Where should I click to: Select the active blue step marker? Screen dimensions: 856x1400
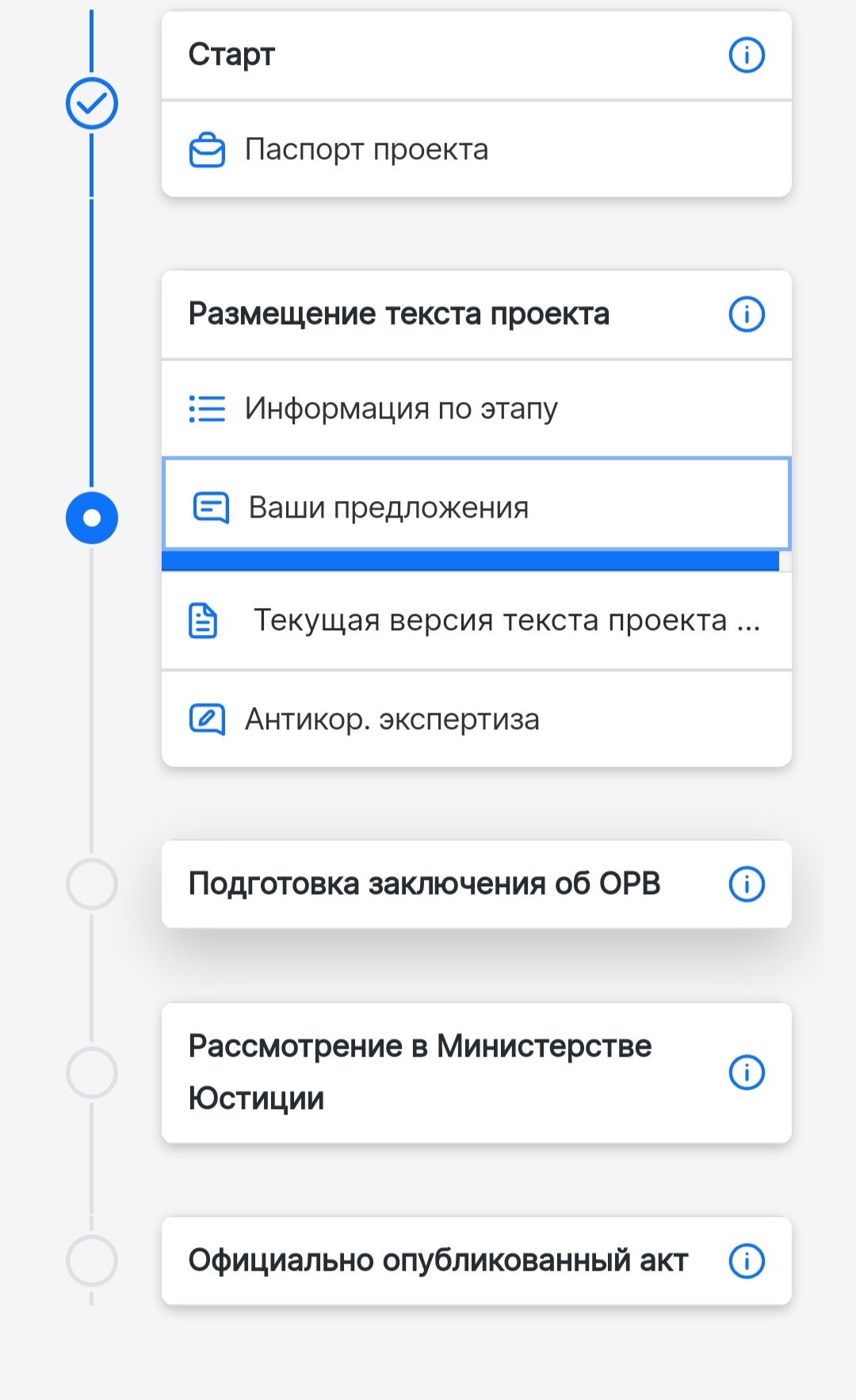click(92, 518)
